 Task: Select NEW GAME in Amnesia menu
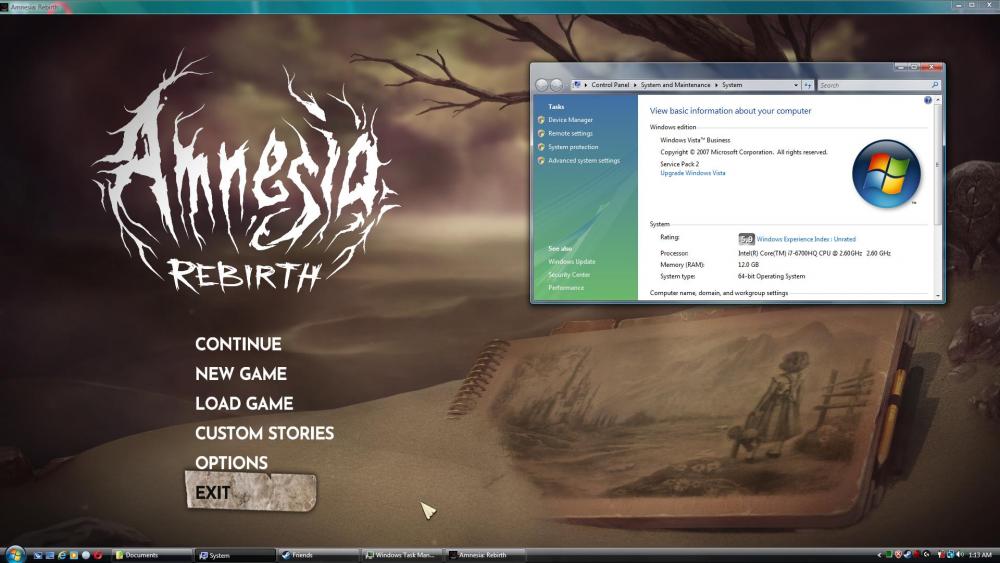240,374
